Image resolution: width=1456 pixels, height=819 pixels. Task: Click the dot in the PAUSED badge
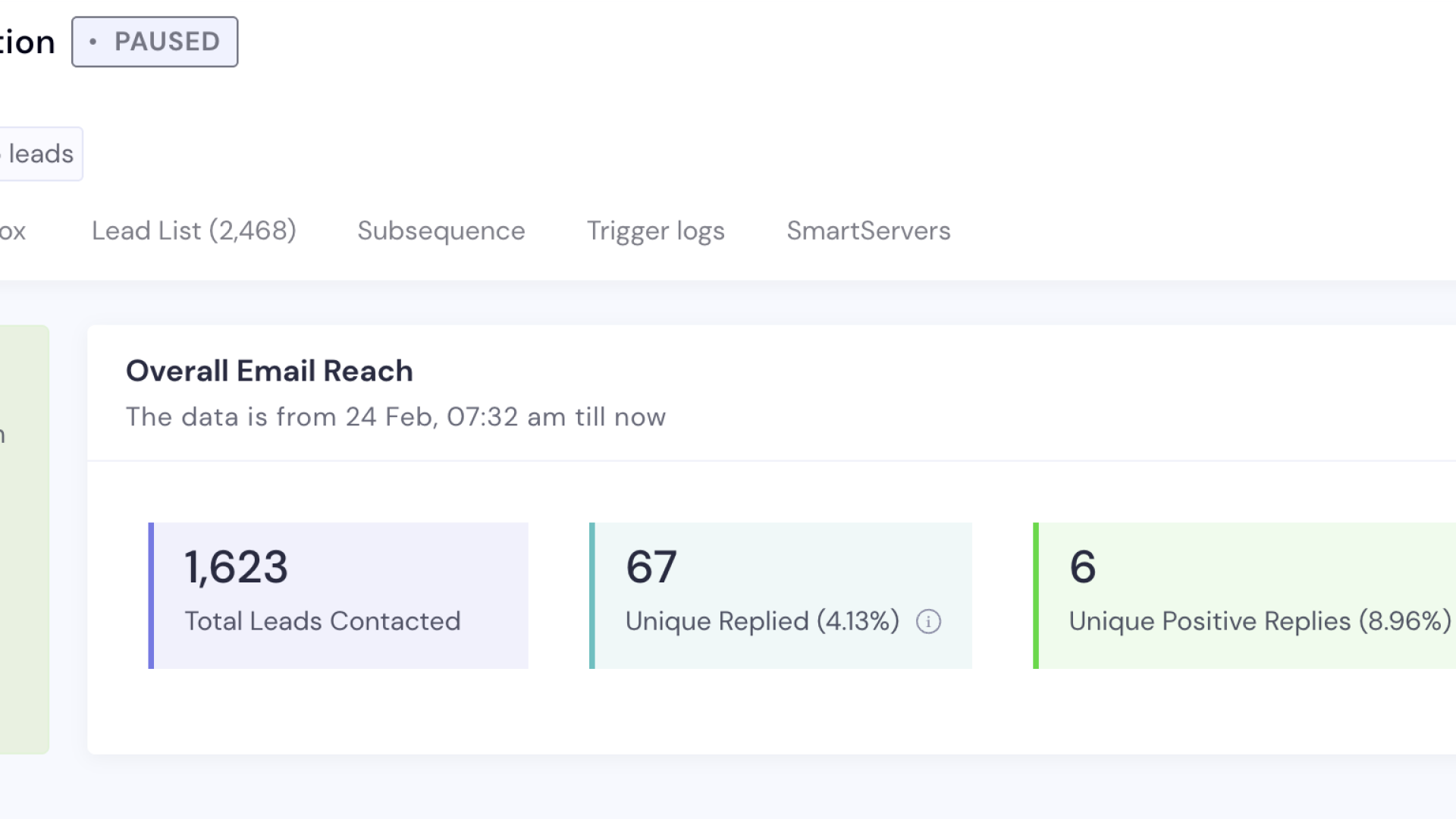93,42
